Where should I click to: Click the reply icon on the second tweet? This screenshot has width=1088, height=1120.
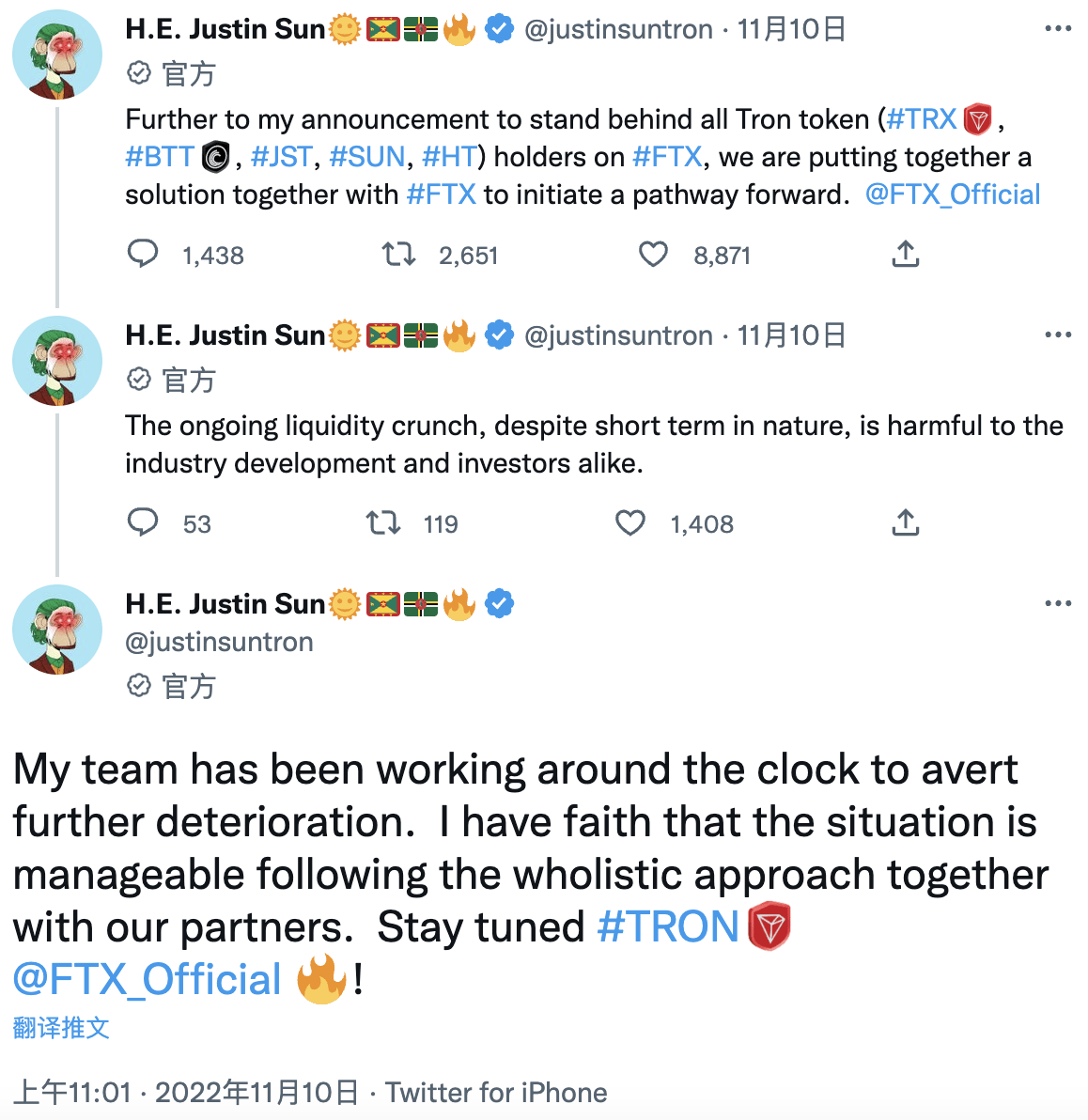click(x=143, y=522)
